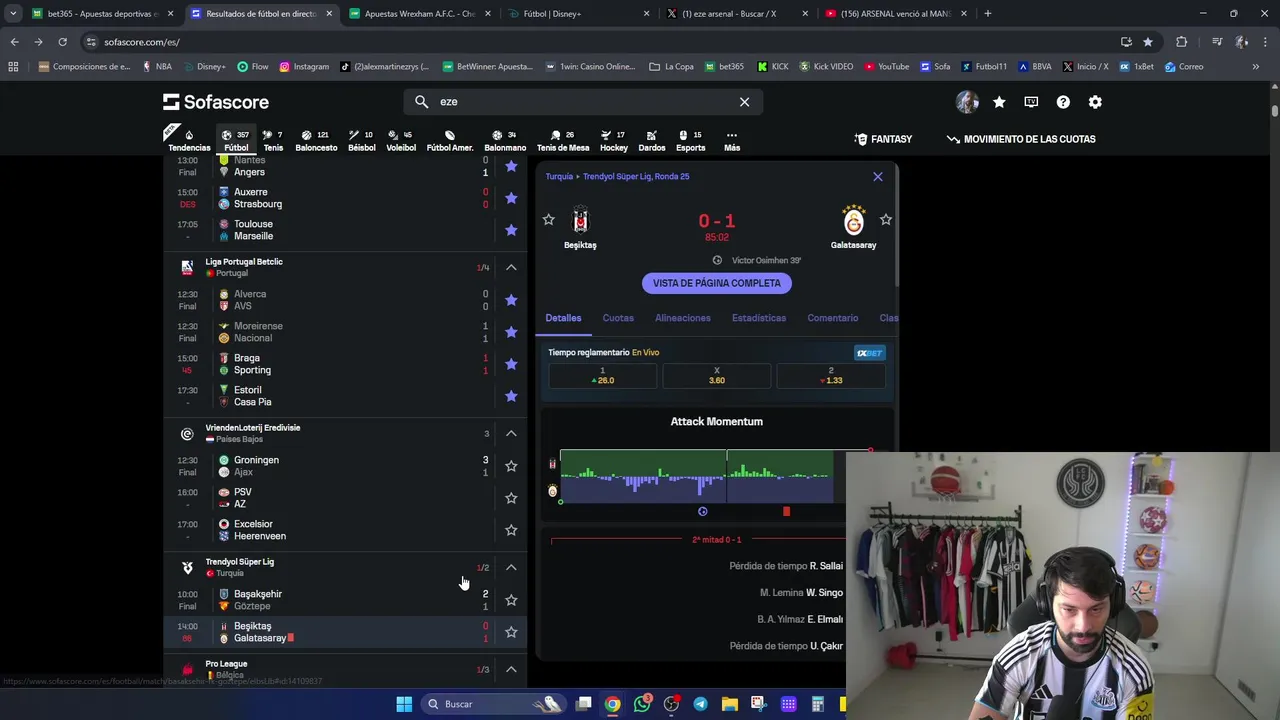Select the Detalles tab
The image size is (1280, 720).
pyautogui.click(x=563, y=318)
